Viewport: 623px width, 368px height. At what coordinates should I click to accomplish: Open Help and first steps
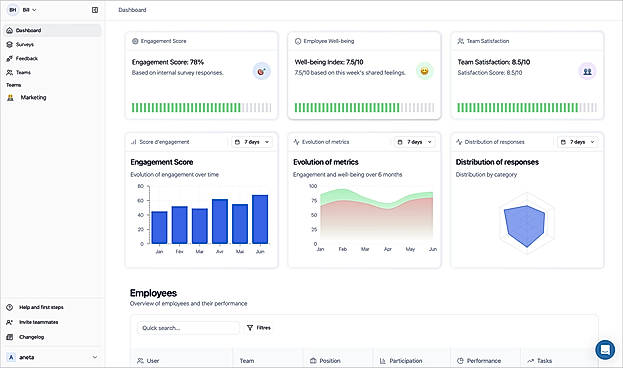click(41, 307)
